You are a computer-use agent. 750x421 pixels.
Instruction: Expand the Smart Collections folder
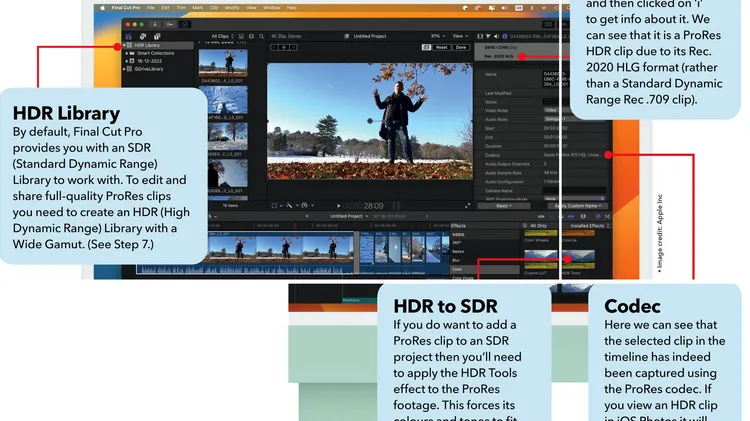pyautogui.click(x=127, y=53)
